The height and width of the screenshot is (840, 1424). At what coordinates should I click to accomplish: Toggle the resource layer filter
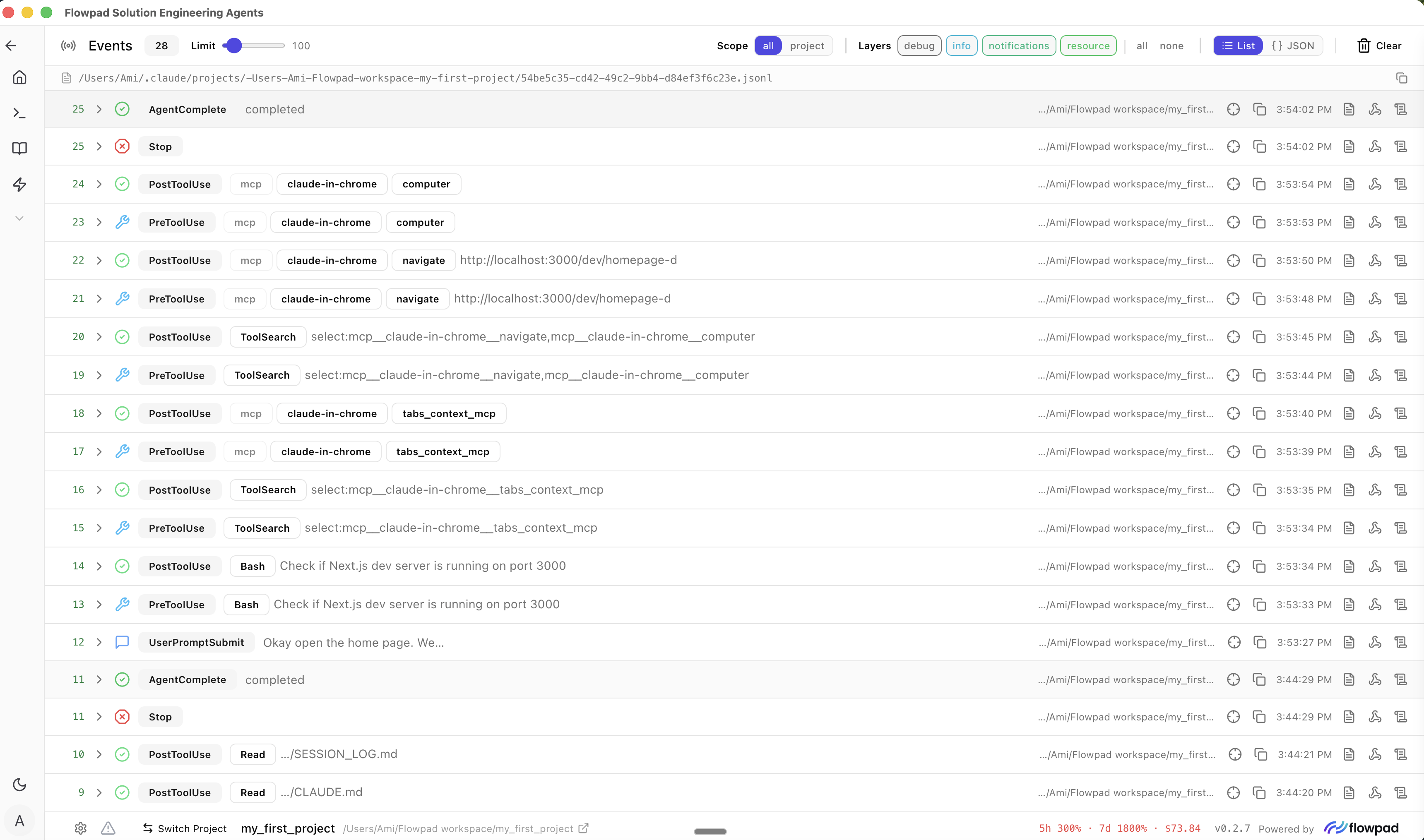click(1088, 46)
